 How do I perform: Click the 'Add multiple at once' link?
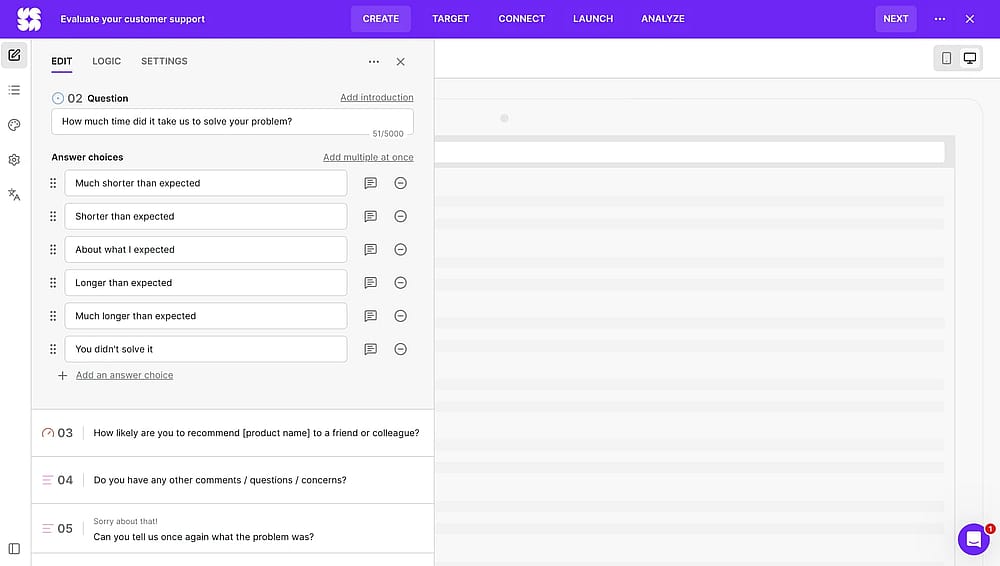click(368, 158)
